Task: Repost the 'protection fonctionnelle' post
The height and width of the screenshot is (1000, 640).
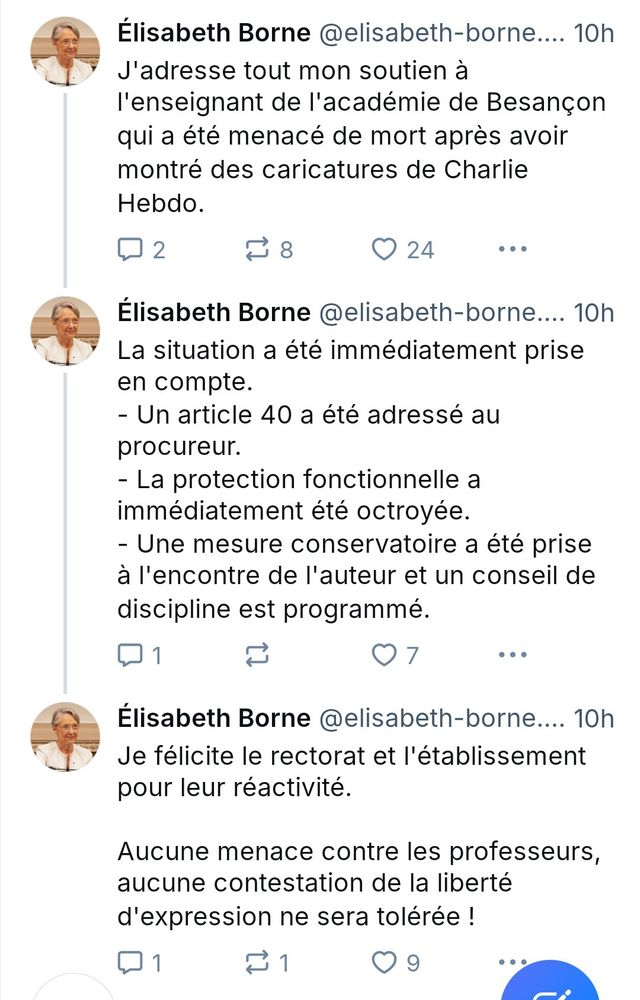Action: tap(258, 655)
